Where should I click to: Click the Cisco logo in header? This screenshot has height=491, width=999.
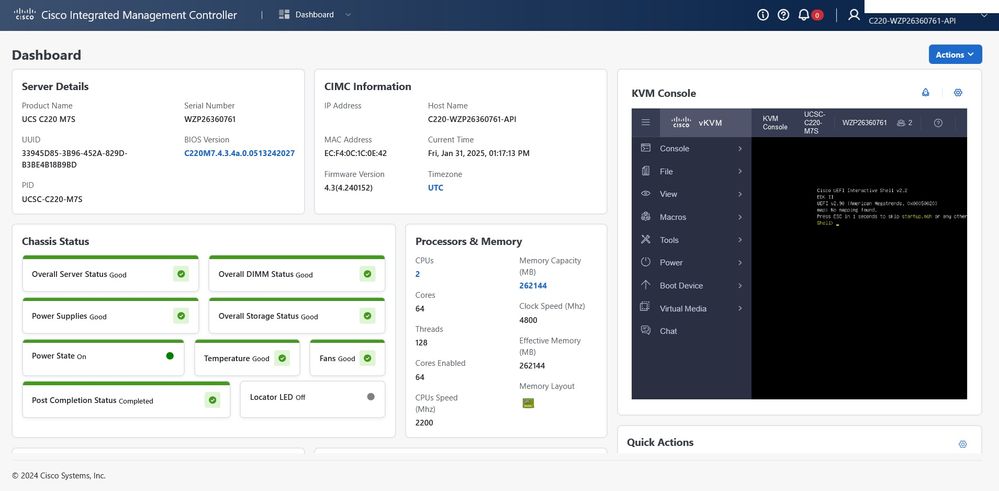[x=24, y=15]
